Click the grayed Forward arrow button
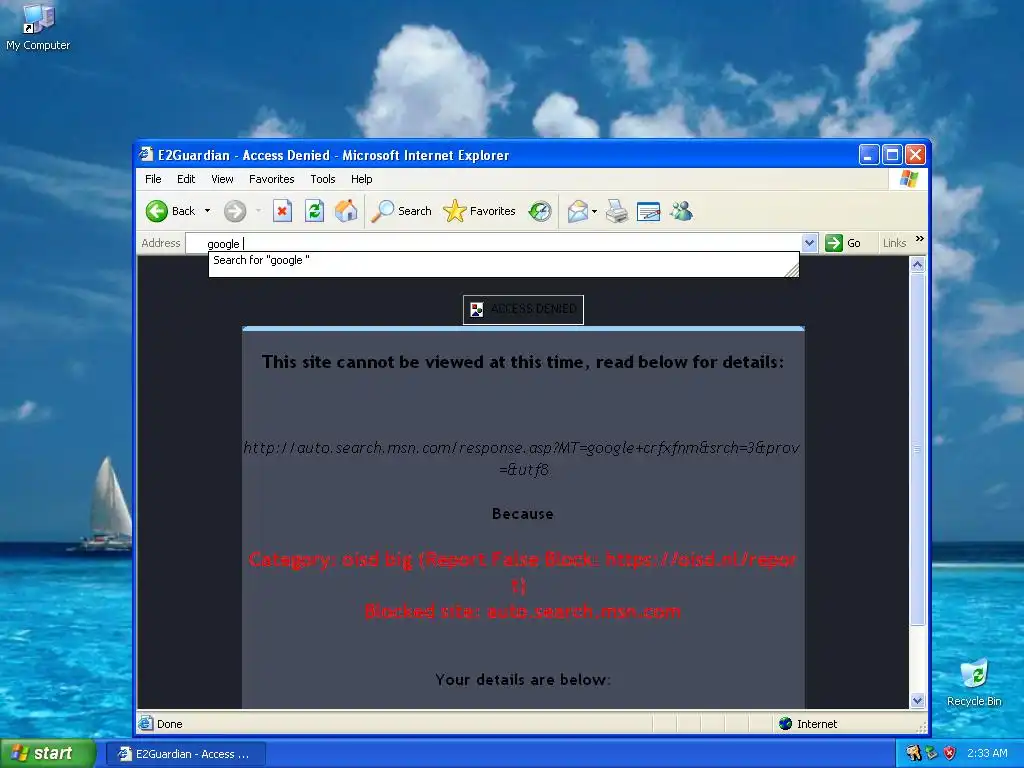The width and height of the screenshot is (1024, 768). (x=235, y=211)
